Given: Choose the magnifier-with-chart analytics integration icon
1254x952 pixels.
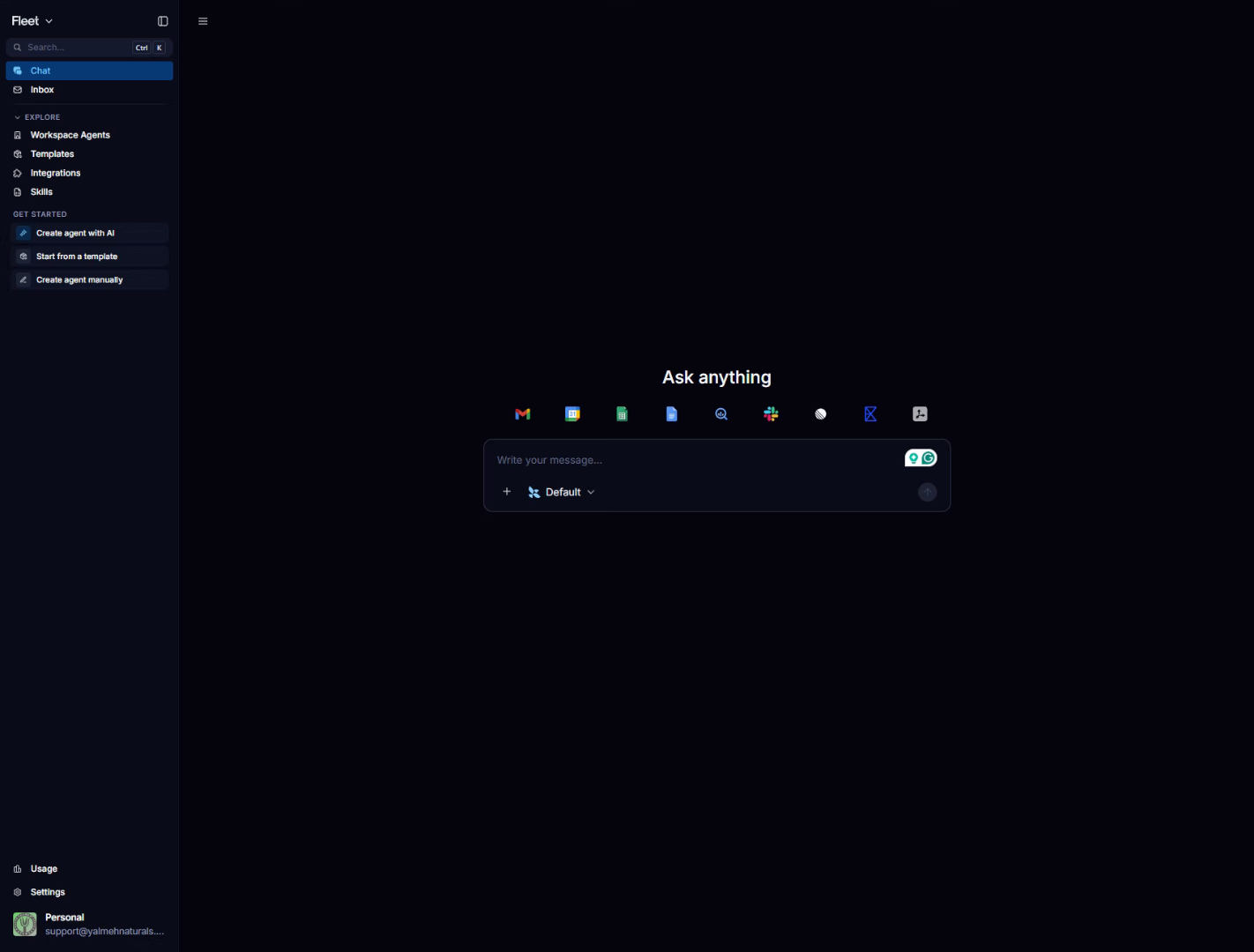Looking at the screenshot, I should point(721,414).
